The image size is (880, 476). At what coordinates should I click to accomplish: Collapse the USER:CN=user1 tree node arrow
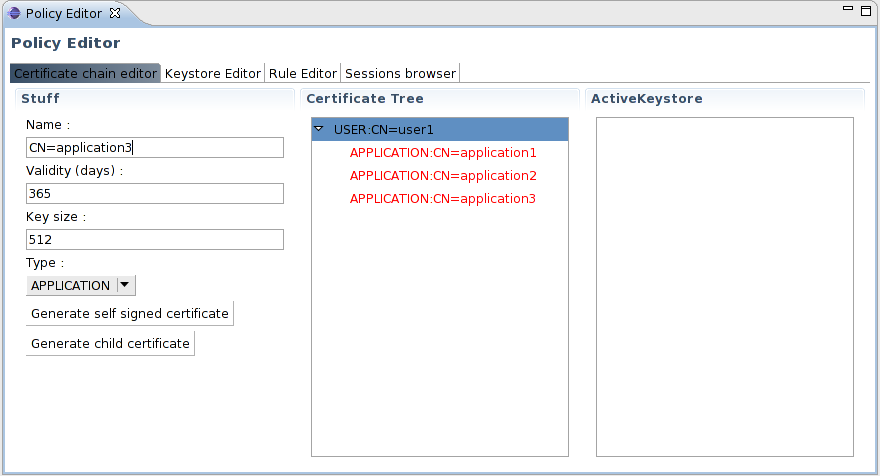pyautogui.click(x=319, y=129)
